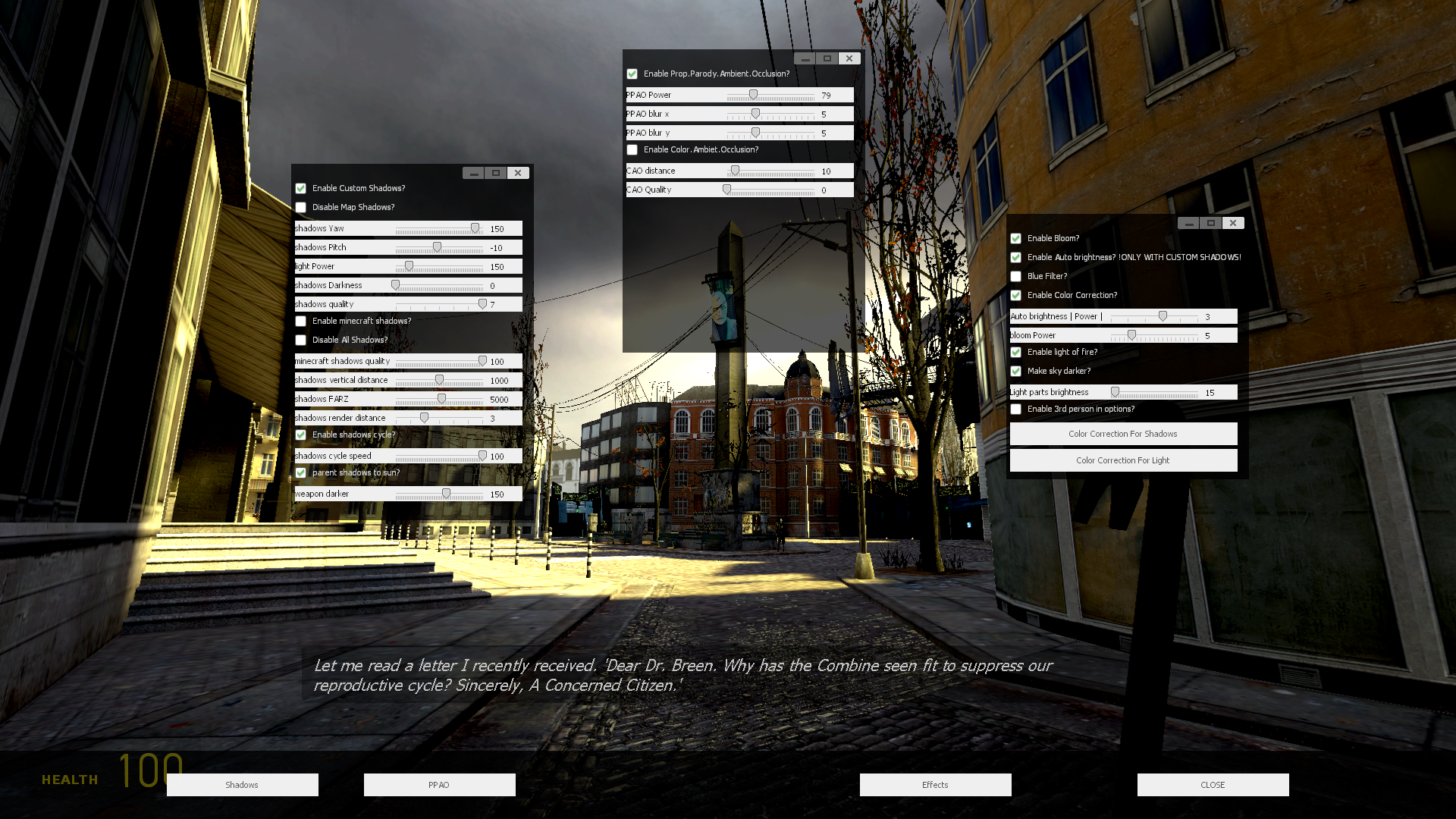This screenshot has height=819, width=1456.
Task: Open the PPAO menu button
Action: (x=439, y=785)
